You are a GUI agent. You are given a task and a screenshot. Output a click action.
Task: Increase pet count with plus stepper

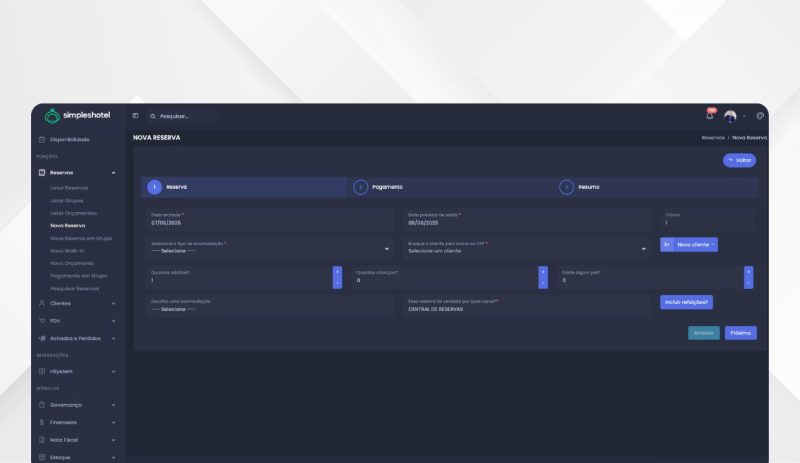748,271
